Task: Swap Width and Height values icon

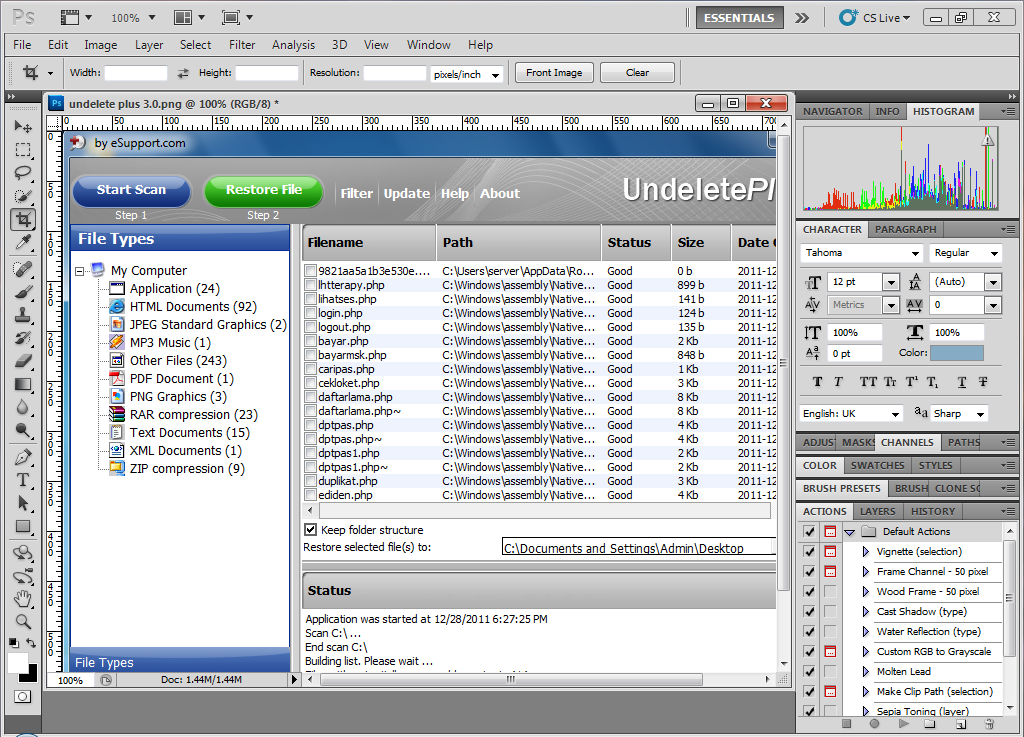Action: click(x=183, y=73)
